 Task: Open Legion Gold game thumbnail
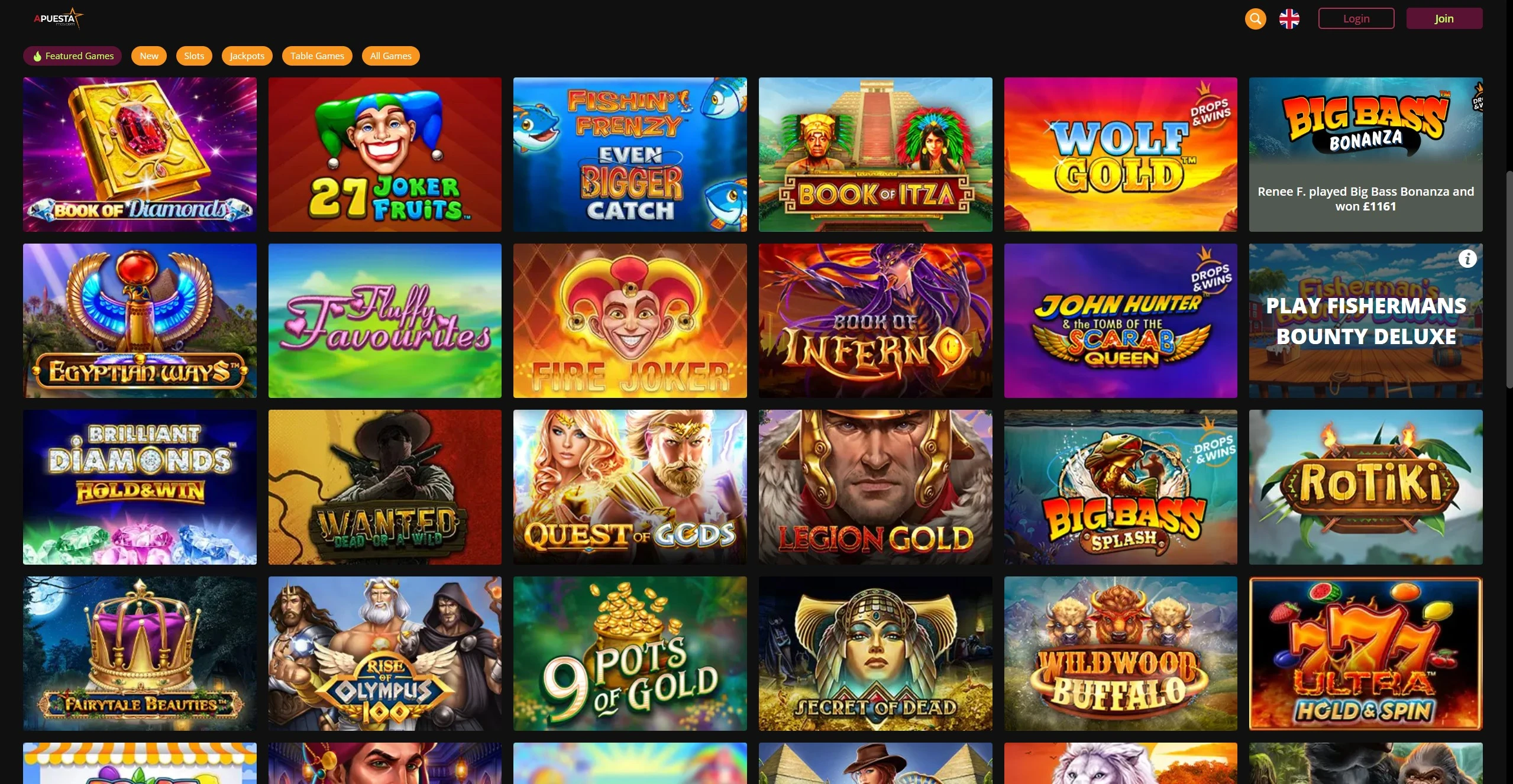click(x=875, y=487)
